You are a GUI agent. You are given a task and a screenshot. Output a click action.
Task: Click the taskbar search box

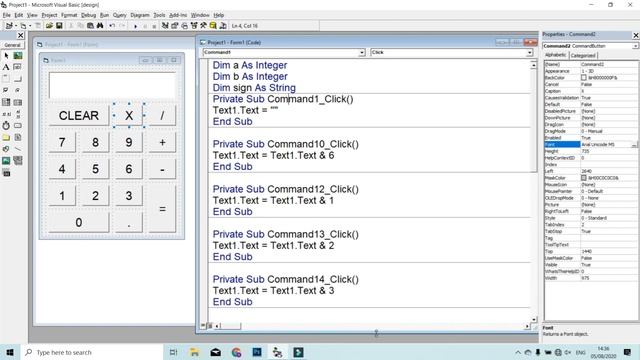coord(91,352)
